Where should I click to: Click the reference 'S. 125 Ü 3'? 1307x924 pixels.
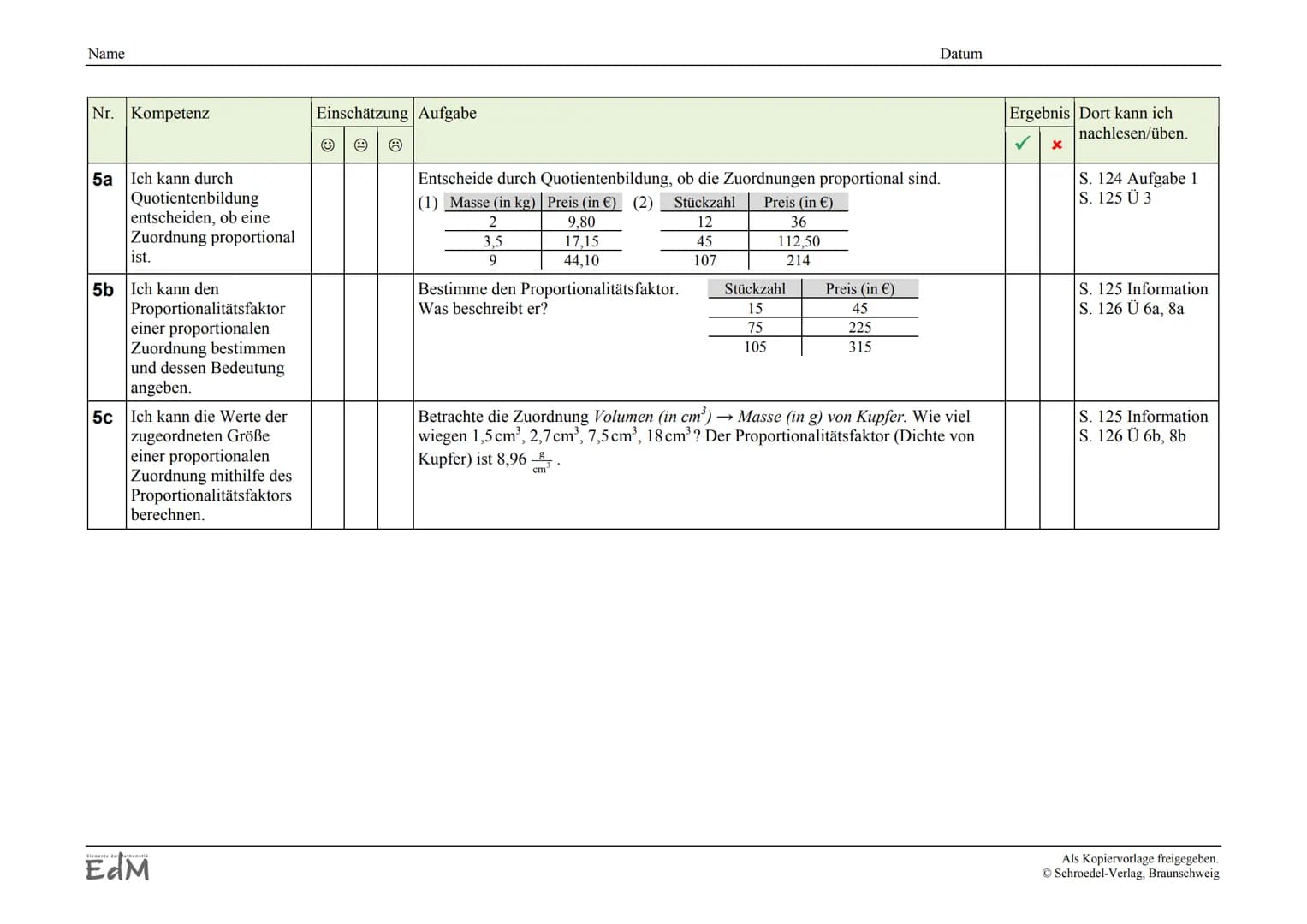click(x=1114, y=198)
